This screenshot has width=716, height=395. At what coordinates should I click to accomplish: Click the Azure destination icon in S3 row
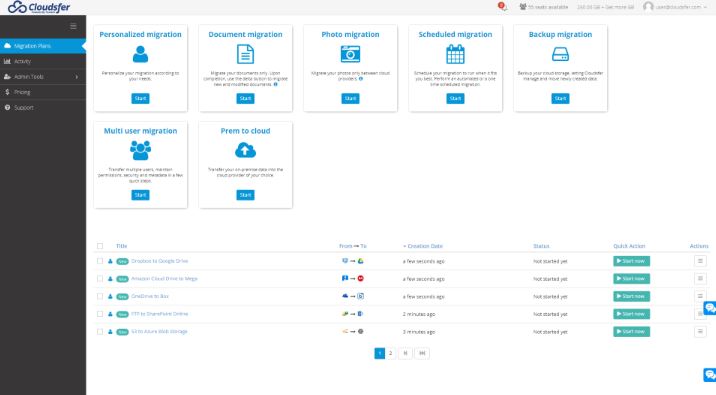pos(360,332)
